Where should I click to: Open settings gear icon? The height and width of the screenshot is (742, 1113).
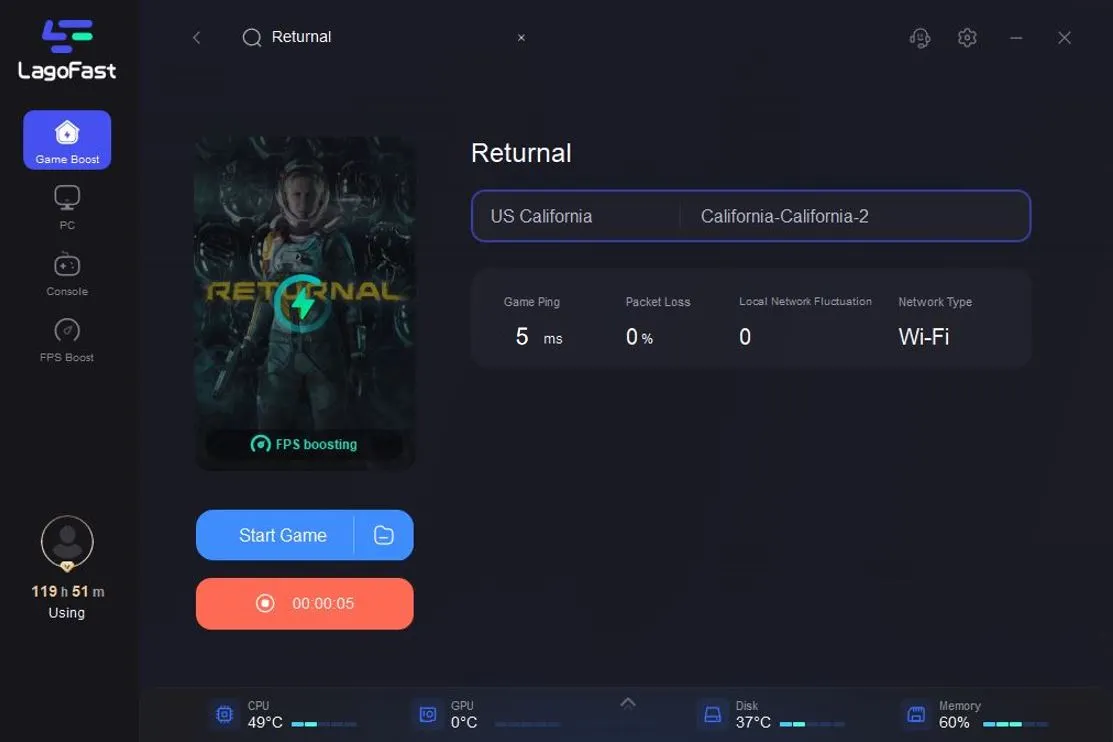pyautogui.click(x=967, y=38)
